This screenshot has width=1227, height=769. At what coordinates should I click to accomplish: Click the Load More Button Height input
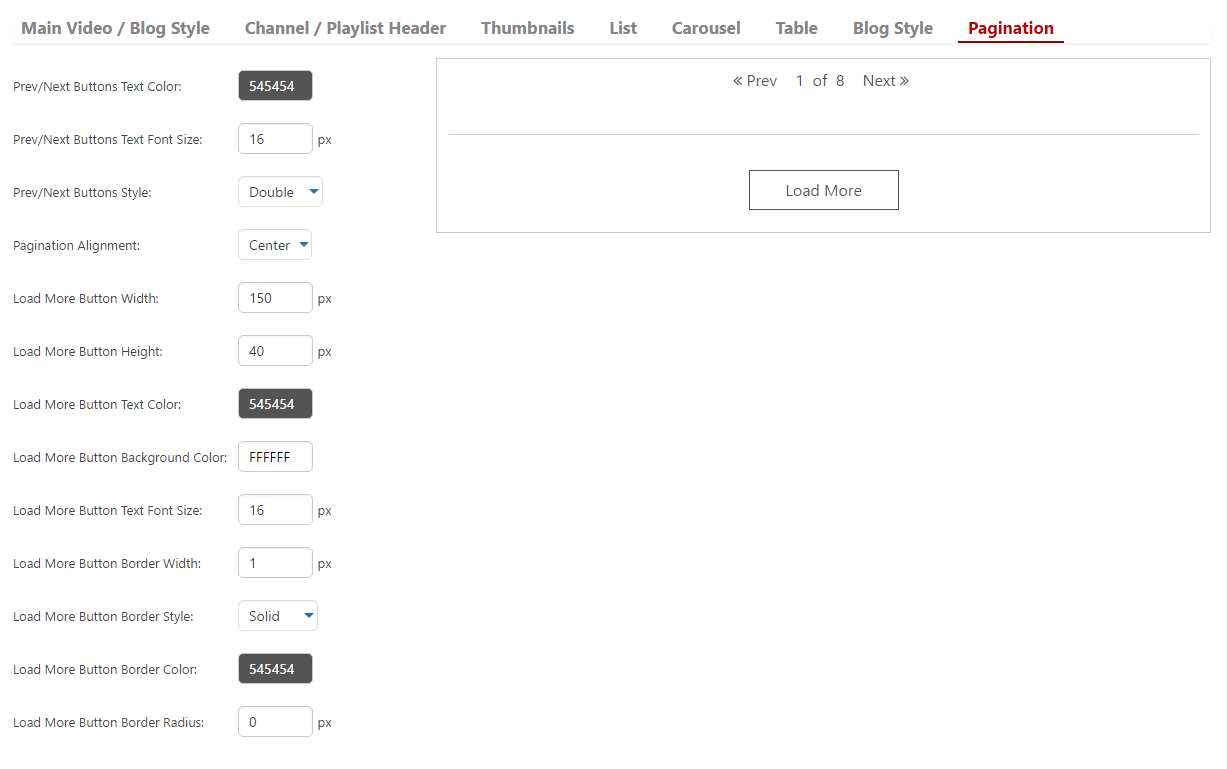pyautogui.click(x=275, y=351)
